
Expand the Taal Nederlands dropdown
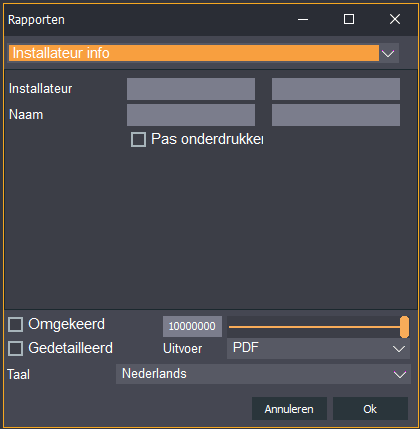[263, 374]
